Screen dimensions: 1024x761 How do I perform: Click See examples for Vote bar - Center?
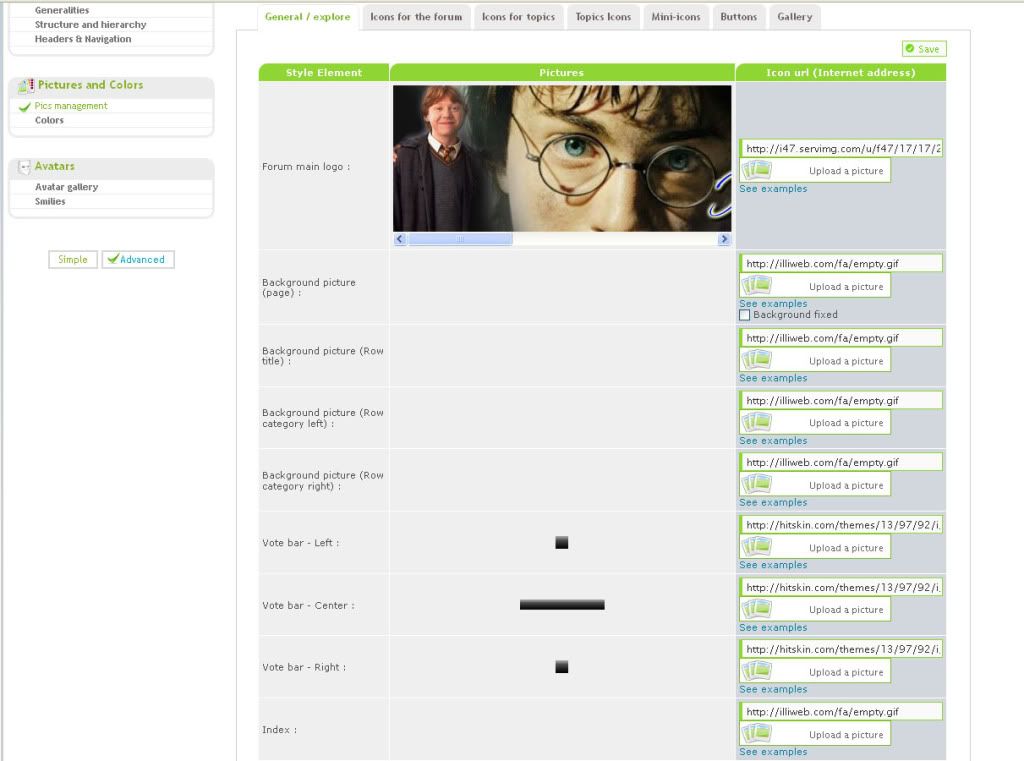pos(773,628)
